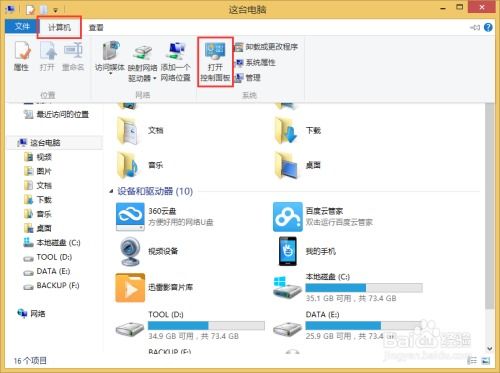
Task: Click the blue help question mark icon
Action: tap(488, 27)
